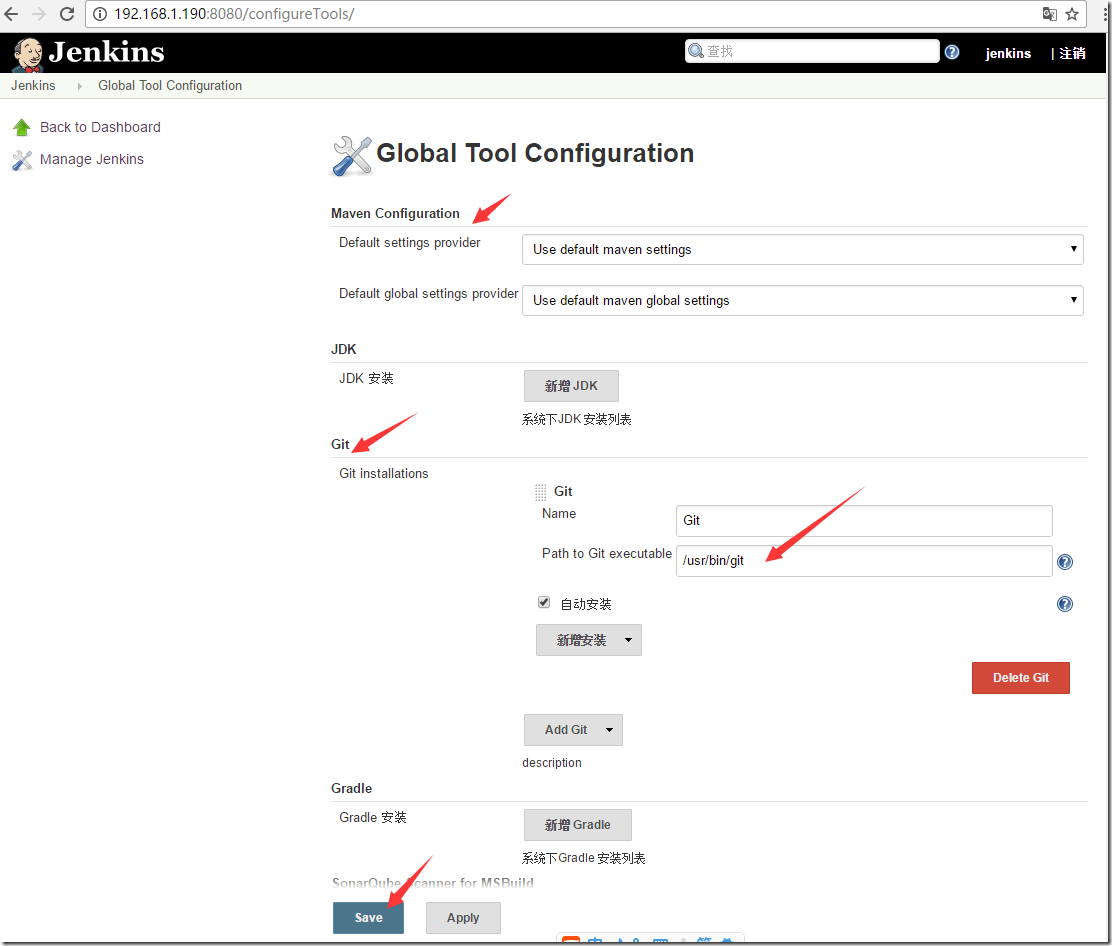1112x946 pixels.
Task: Click the Manage Jenkins tools icon
Action: tap(22, 160)
